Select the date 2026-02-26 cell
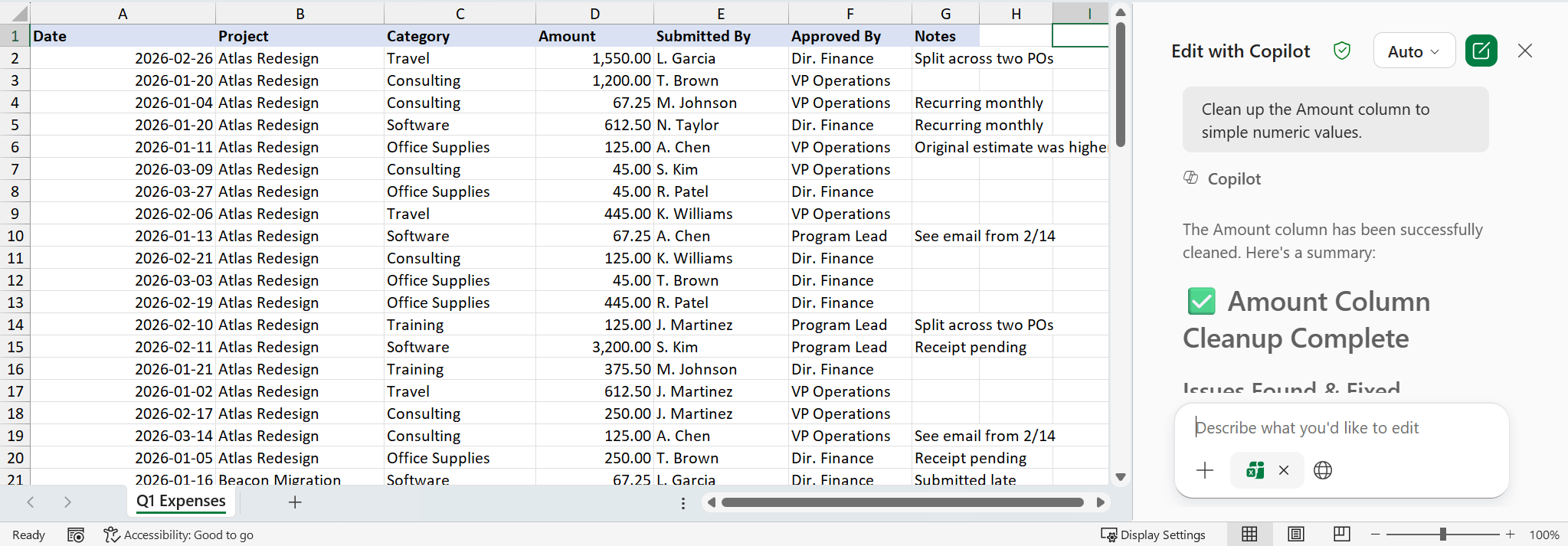This screenshot has width=1568, height=546. tap(123, 58)
